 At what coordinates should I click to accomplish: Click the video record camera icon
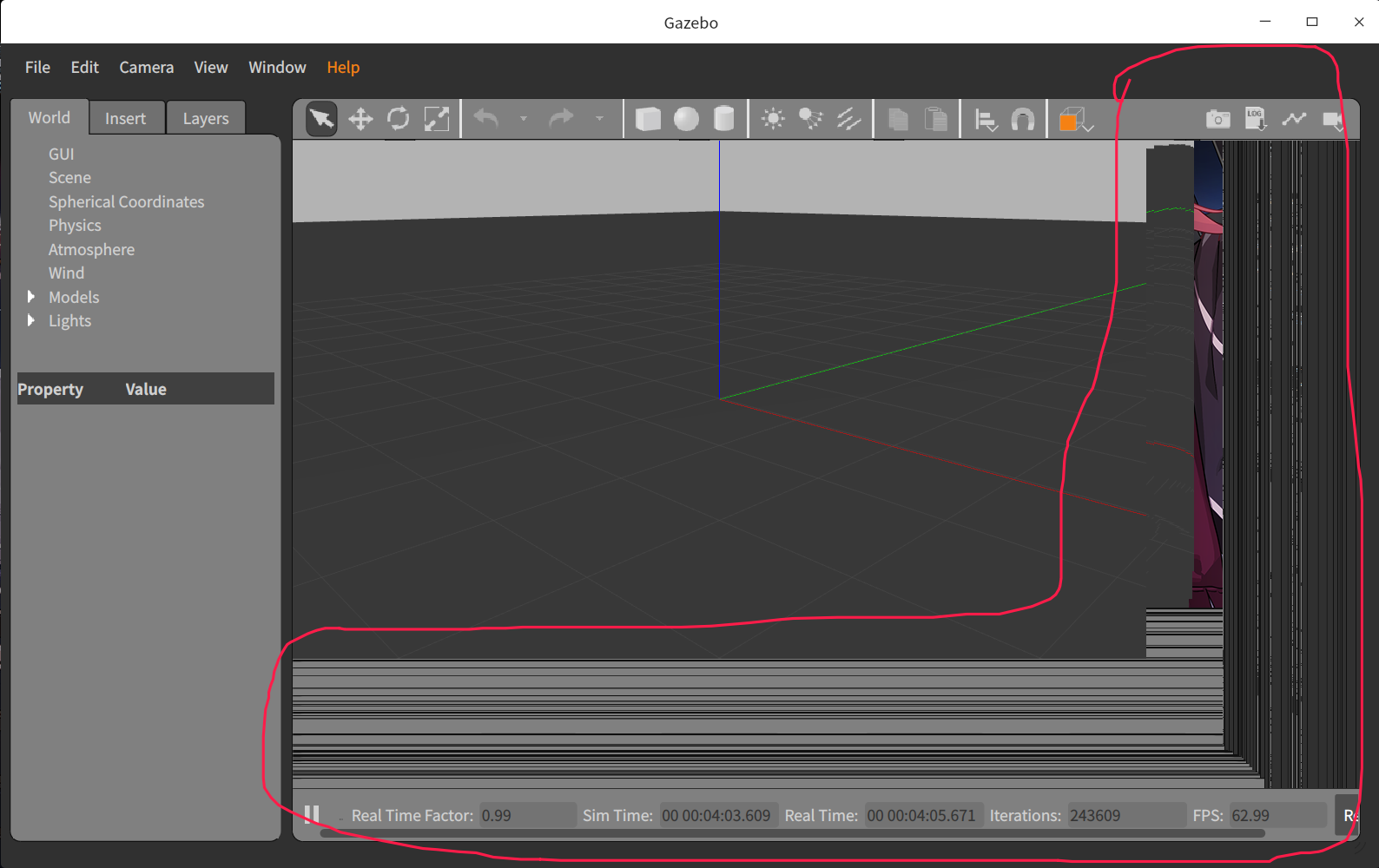pyautogui.click(x=1333, y=120)
